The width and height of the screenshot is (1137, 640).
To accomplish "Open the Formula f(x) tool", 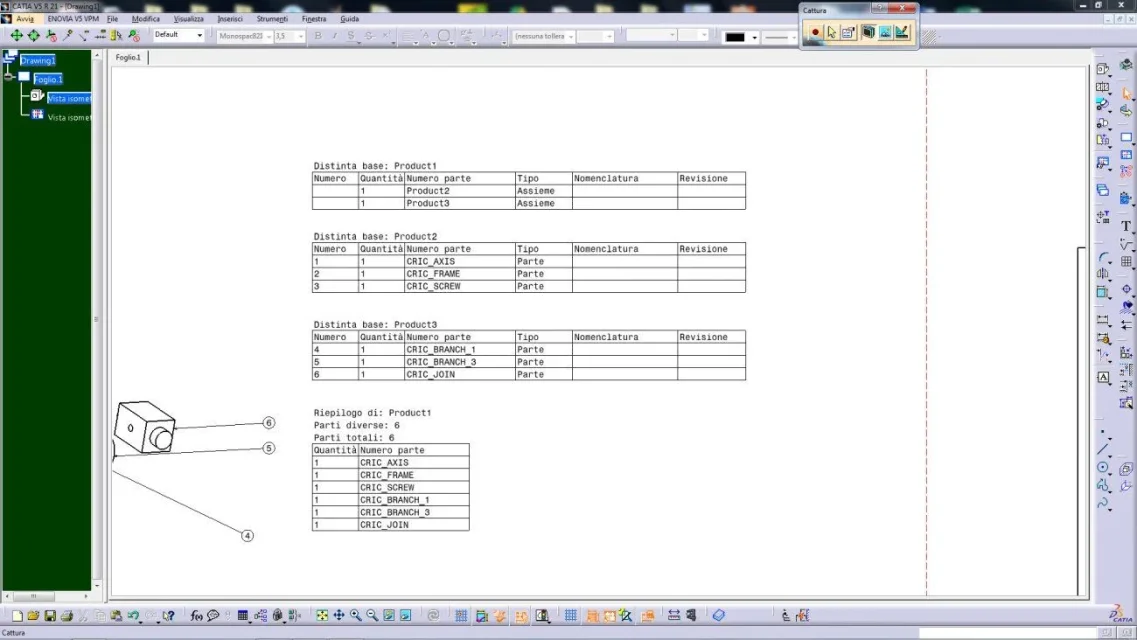I will click(x=197, y=615).
